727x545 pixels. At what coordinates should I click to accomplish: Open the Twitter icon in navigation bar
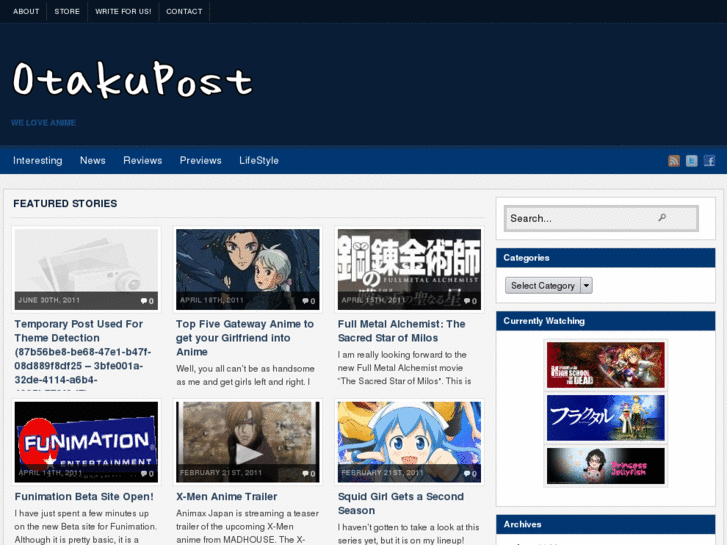coord(691,160)
